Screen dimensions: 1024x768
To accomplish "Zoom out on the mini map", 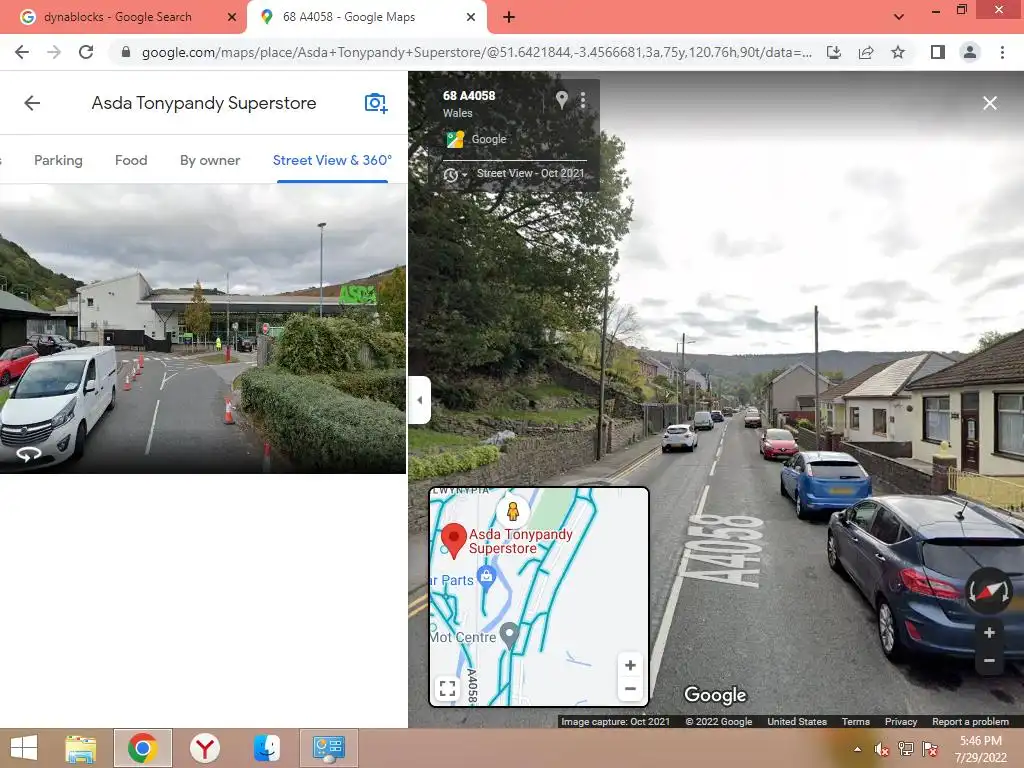I will tap(630, 689).
